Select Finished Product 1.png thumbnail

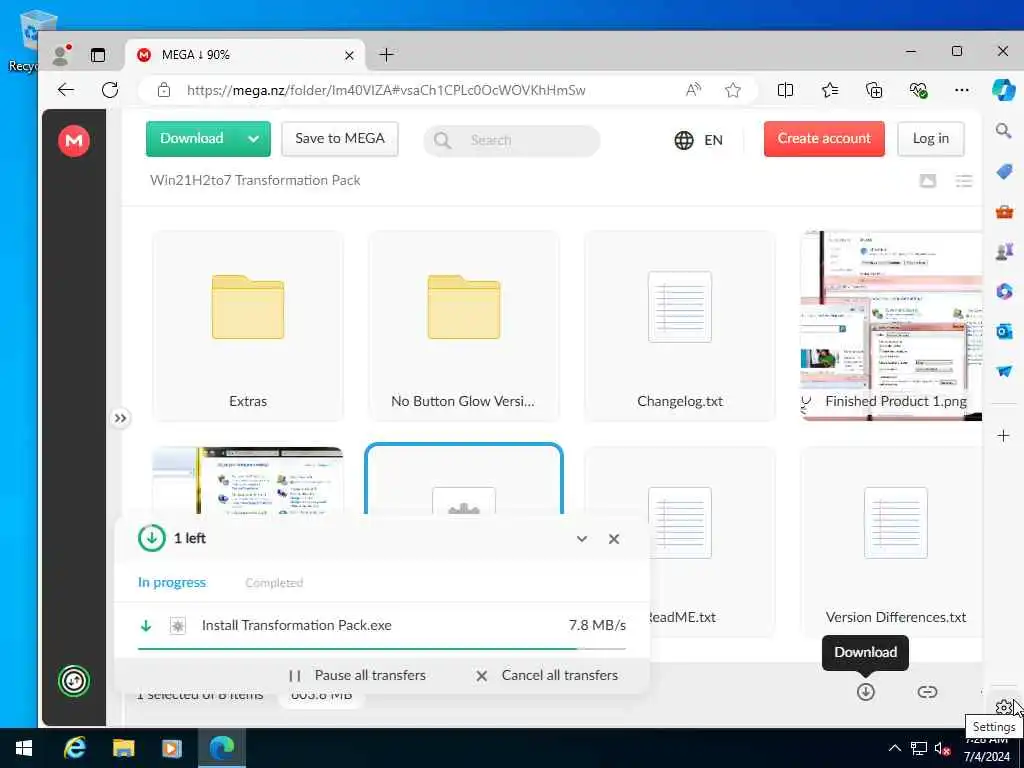[x=891, y=325]
